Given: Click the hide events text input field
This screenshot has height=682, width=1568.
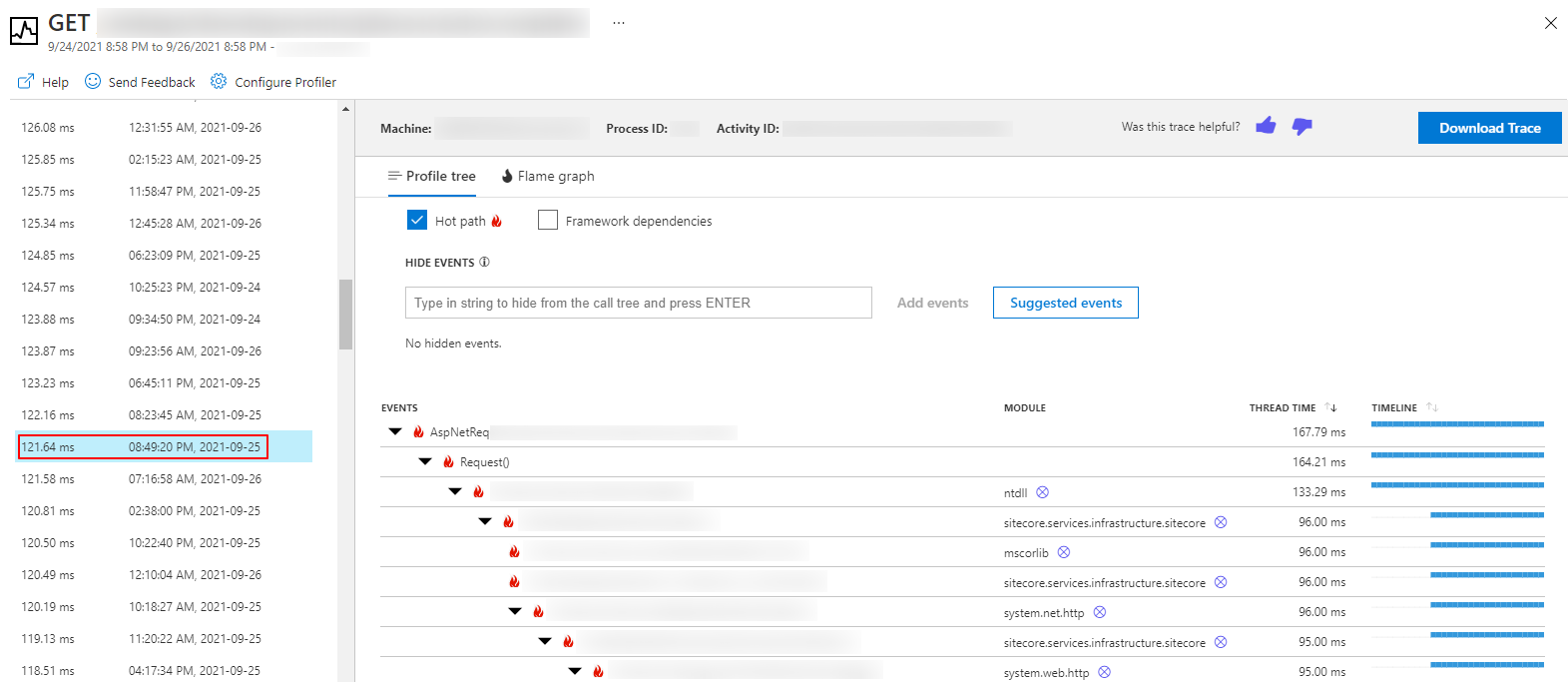Looking at the screenshot, I should click(x=638, y=303).
